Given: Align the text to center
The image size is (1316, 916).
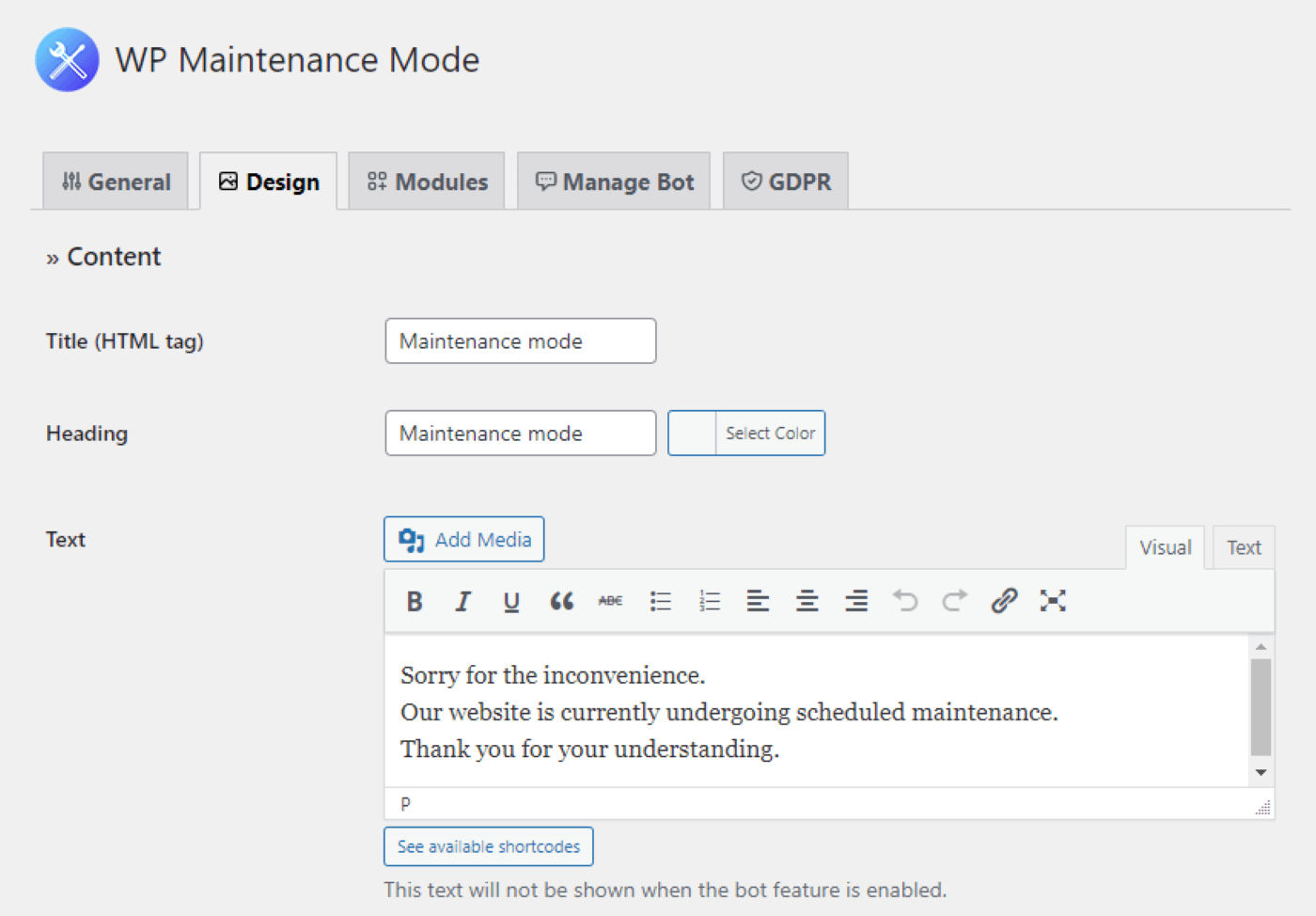Looking at the screenshot, I should click(807, 601).
